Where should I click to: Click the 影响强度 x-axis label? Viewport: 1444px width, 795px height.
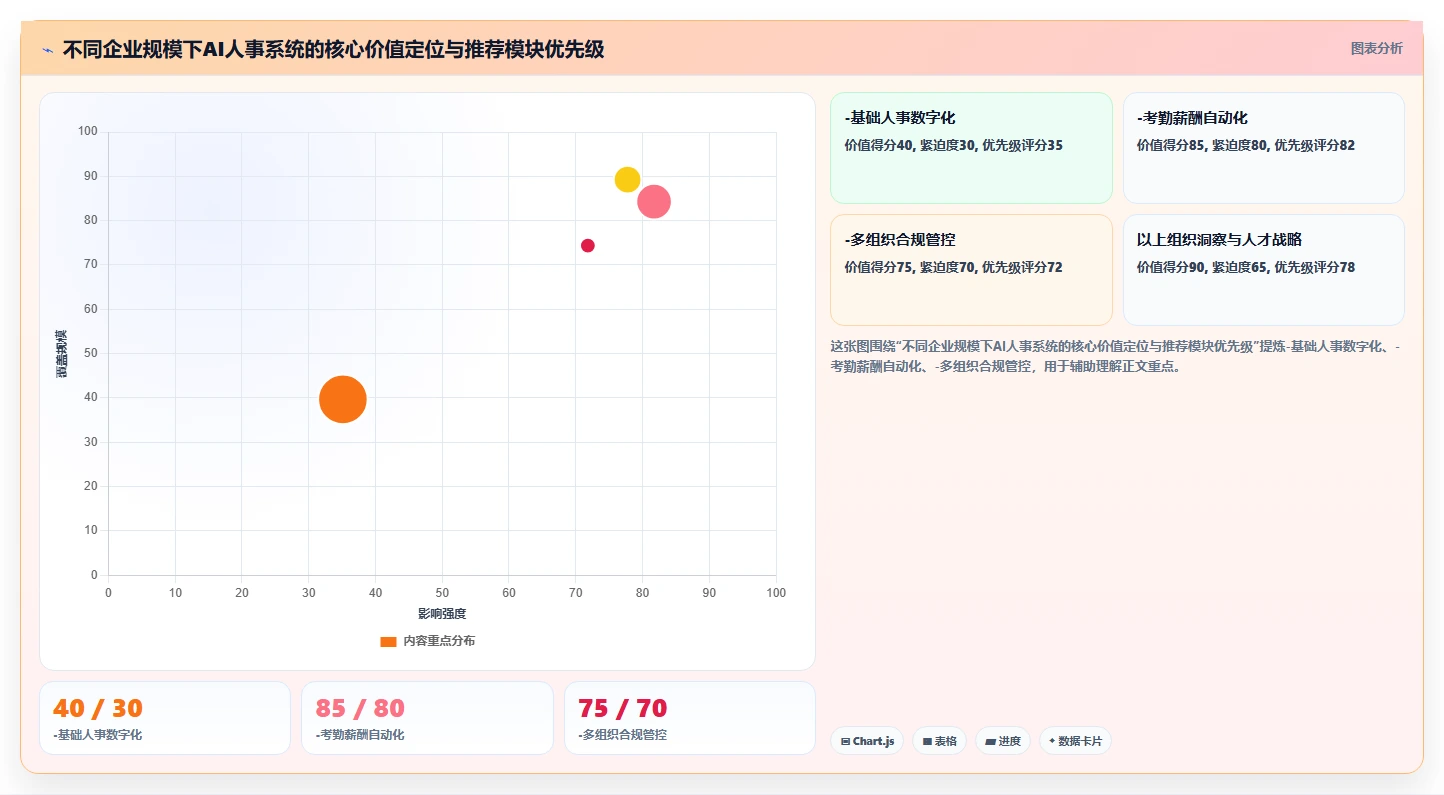coord(442,613)
